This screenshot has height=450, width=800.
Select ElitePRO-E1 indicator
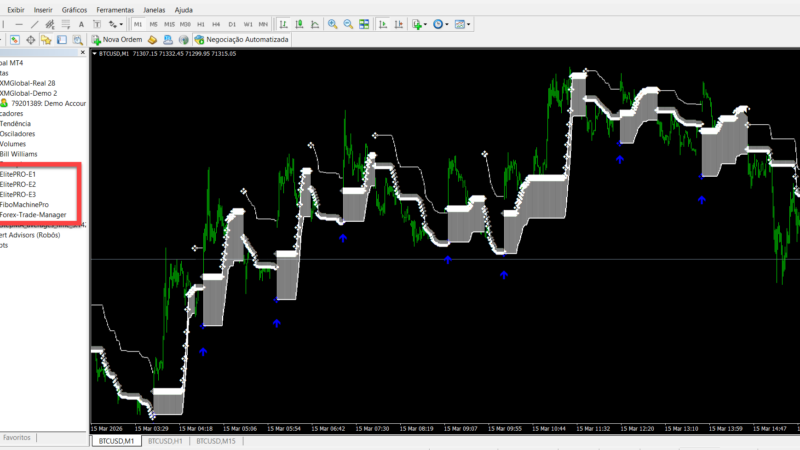(x=18, y=174)
